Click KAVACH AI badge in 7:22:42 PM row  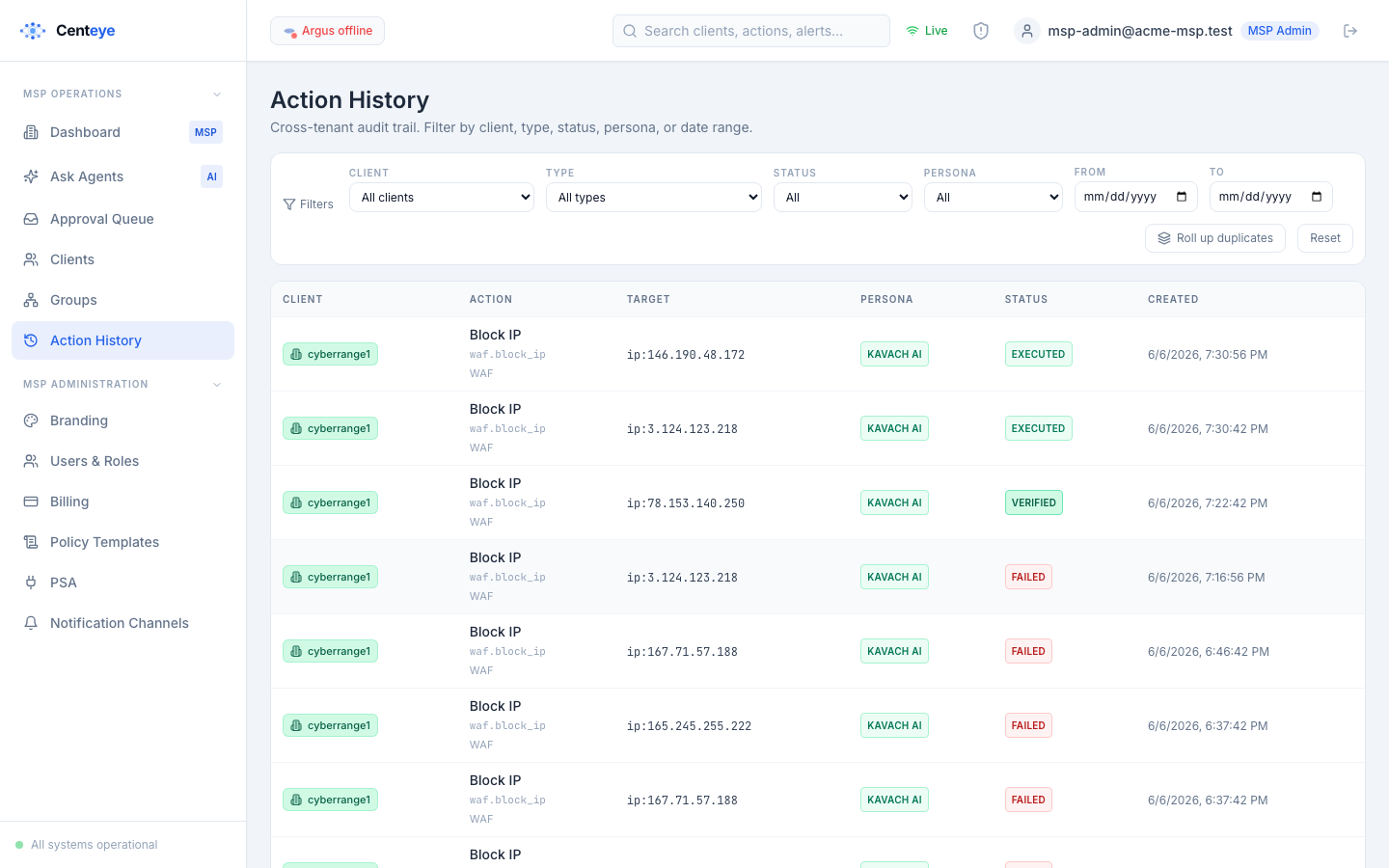point(894,502)
